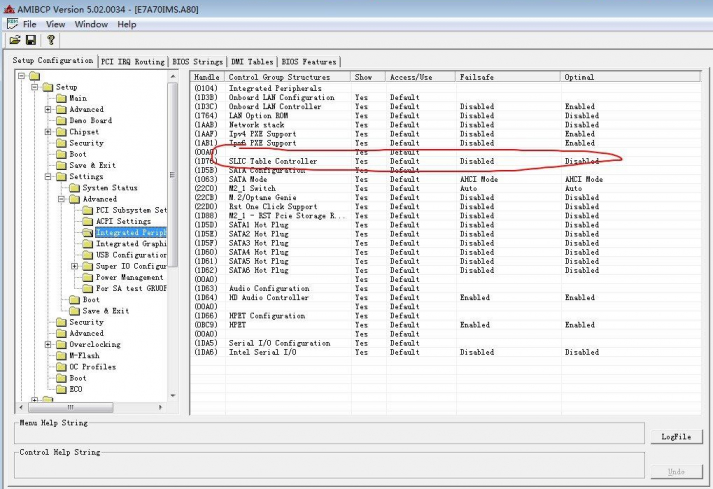Collapse the Advanced node under Settings
The image size is (713, 489).
click(x=61, y=199)
